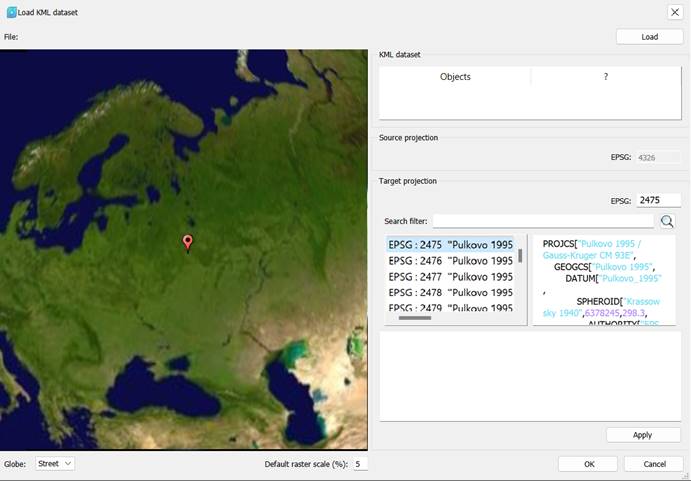Open the Globe style dropdown
This screenshot has width=691, height=481.
54,464
